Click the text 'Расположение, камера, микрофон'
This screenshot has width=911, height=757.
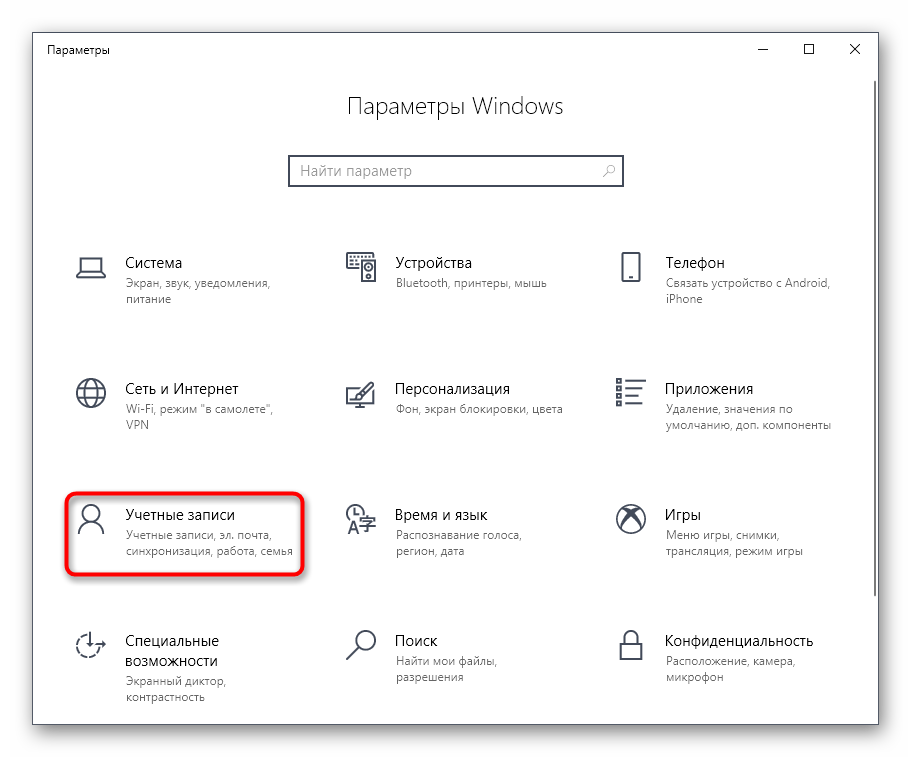point(730,669)
